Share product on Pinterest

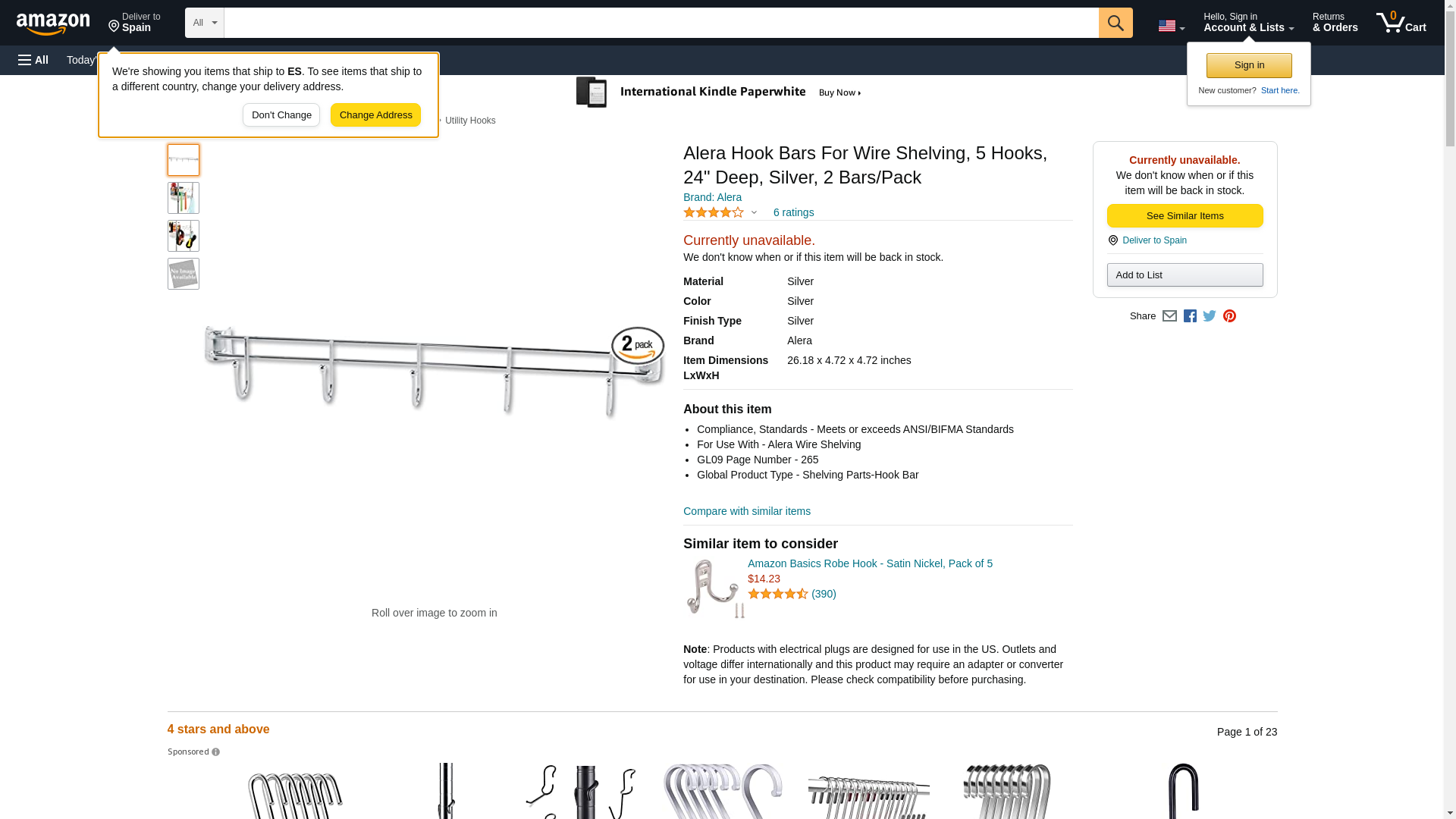tap(1229, 316)
